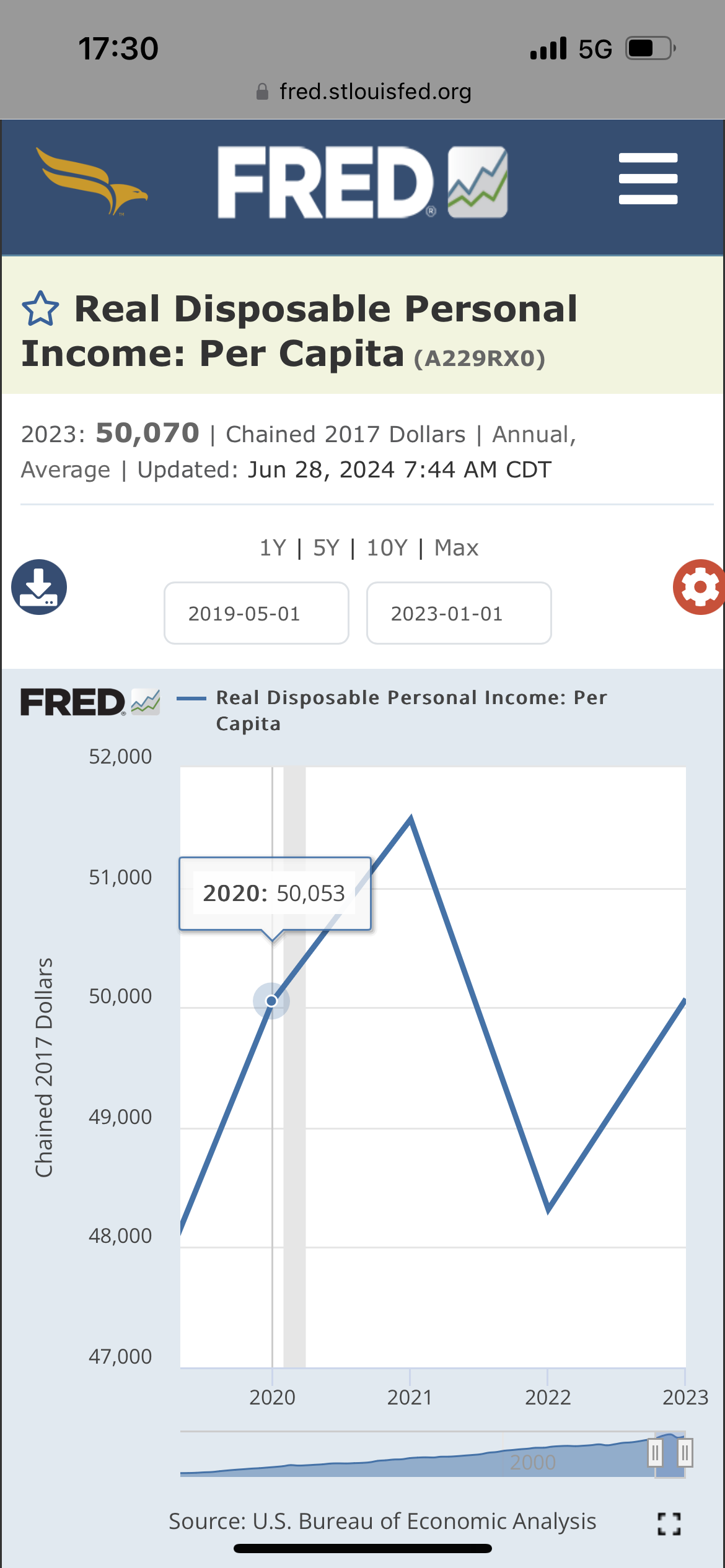Click the small FRED logo above chart

(90, 702)
